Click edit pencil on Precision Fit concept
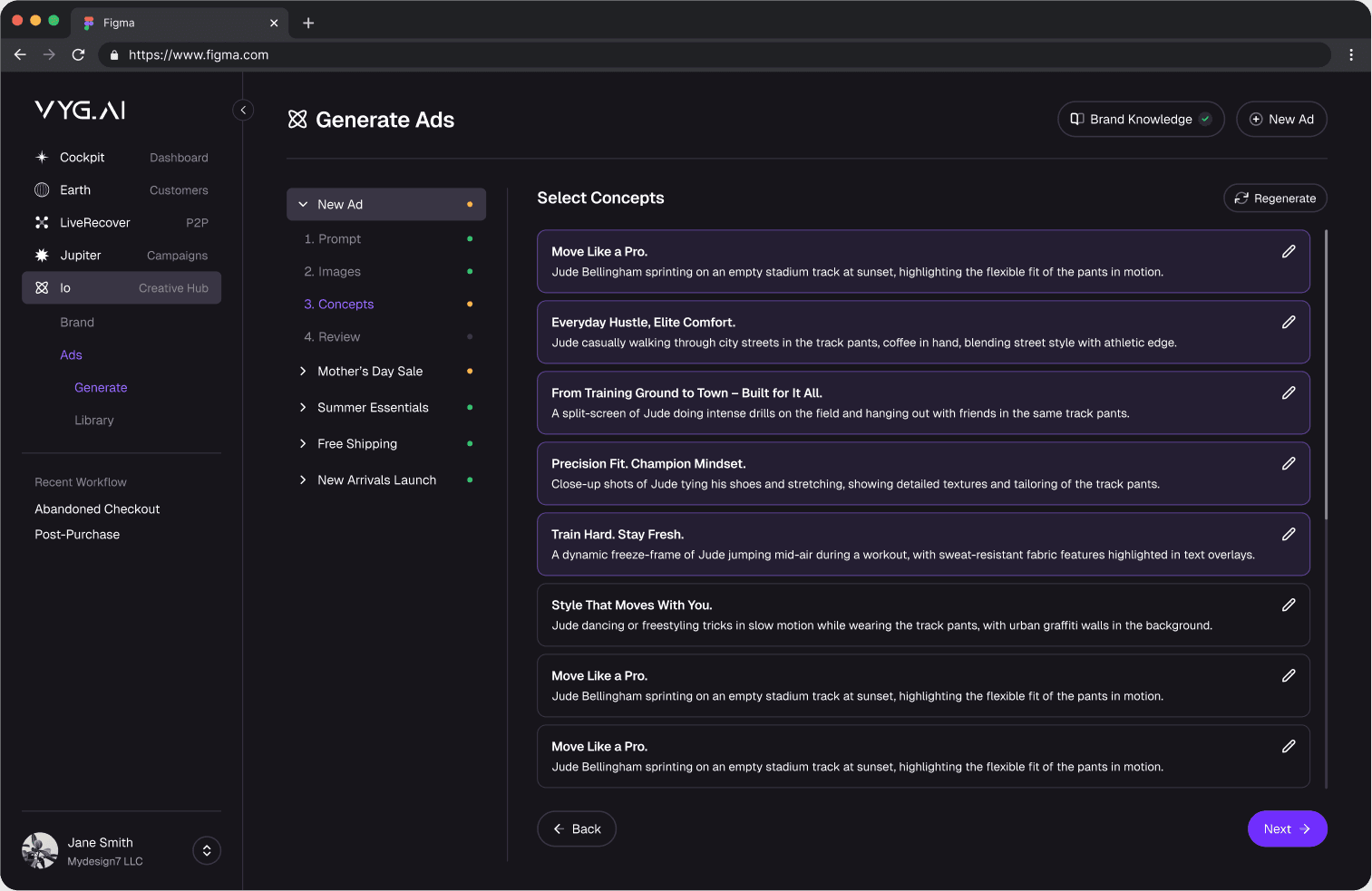Screen dimensions: 1372x891 tap(1288, 464)
